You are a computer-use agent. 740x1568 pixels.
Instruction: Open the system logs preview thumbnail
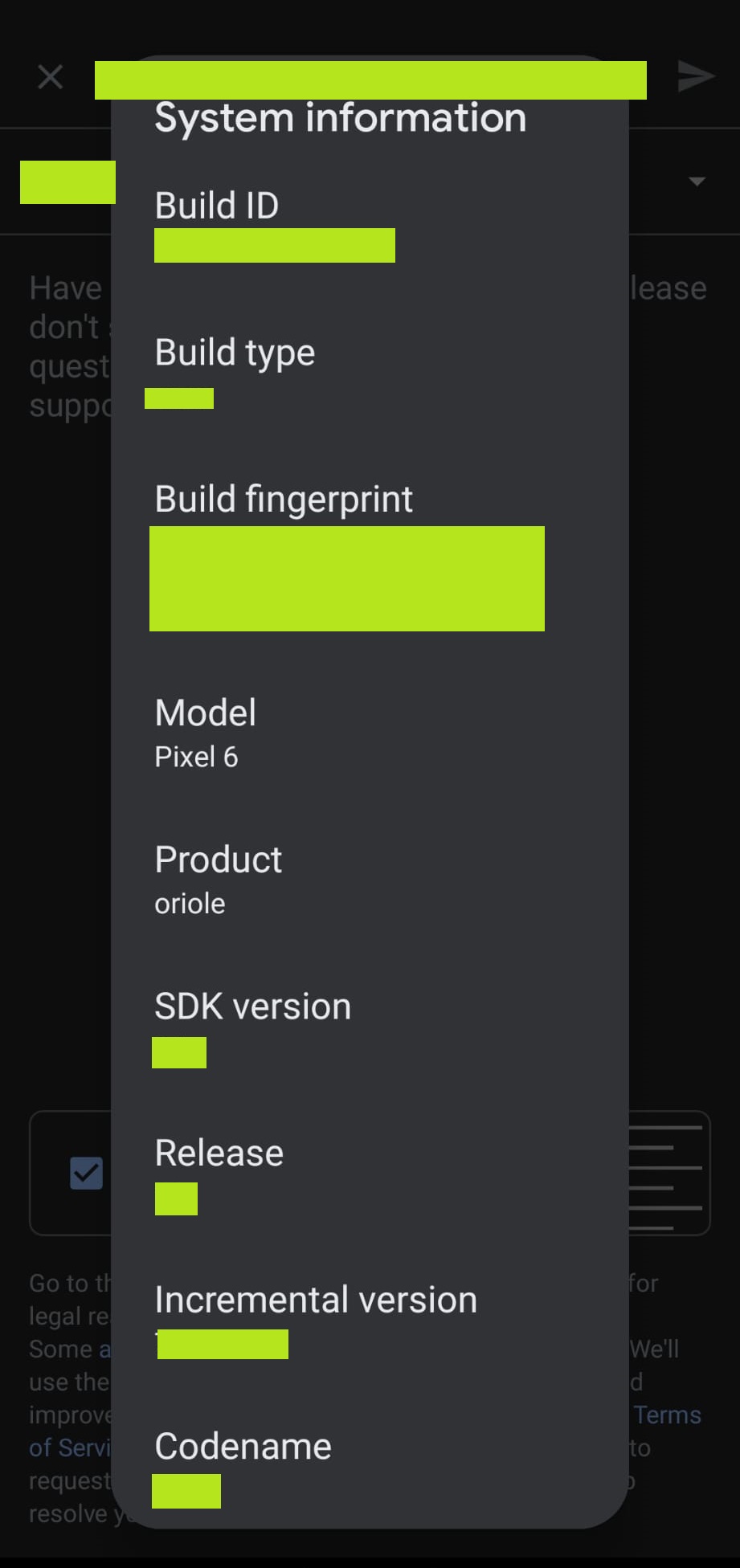[667, 1173]
